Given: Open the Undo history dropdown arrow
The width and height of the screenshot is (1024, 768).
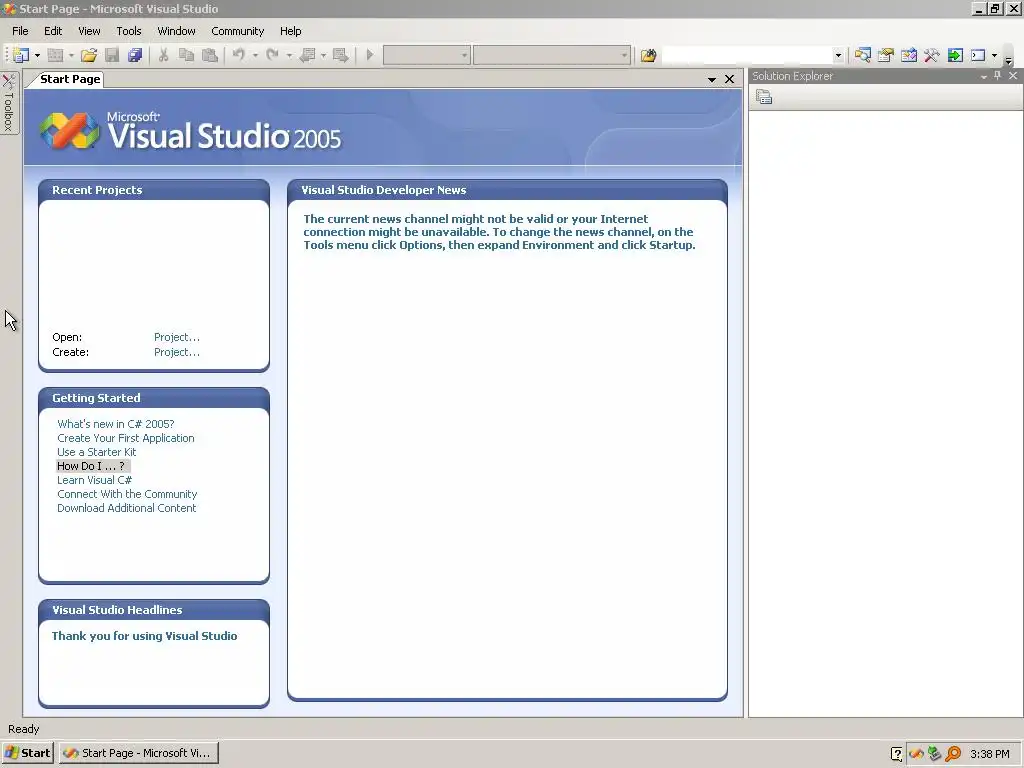Looking at the screenshot, I should click(x=255, y=56).
